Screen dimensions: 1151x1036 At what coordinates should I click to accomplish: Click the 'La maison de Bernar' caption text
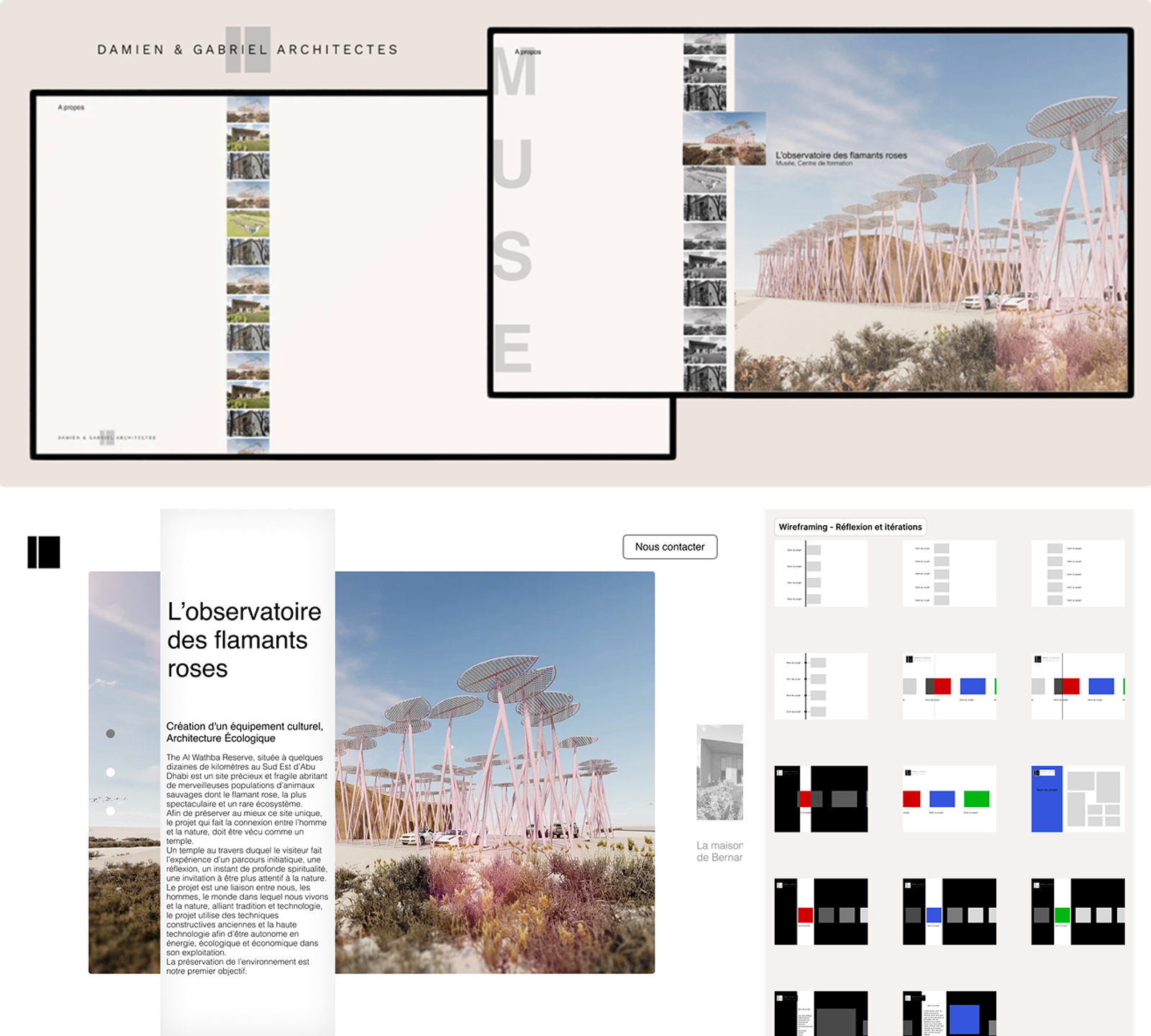(719, 851)
